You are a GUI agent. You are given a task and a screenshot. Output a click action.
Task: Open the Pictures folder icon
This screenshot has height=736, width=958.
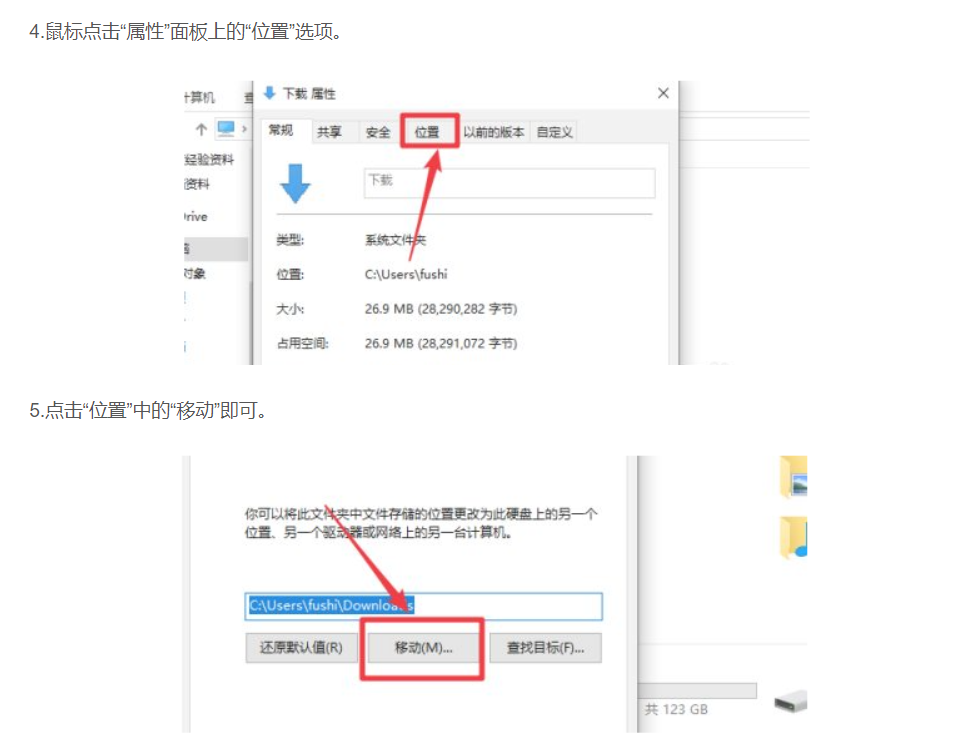point(794,477)
